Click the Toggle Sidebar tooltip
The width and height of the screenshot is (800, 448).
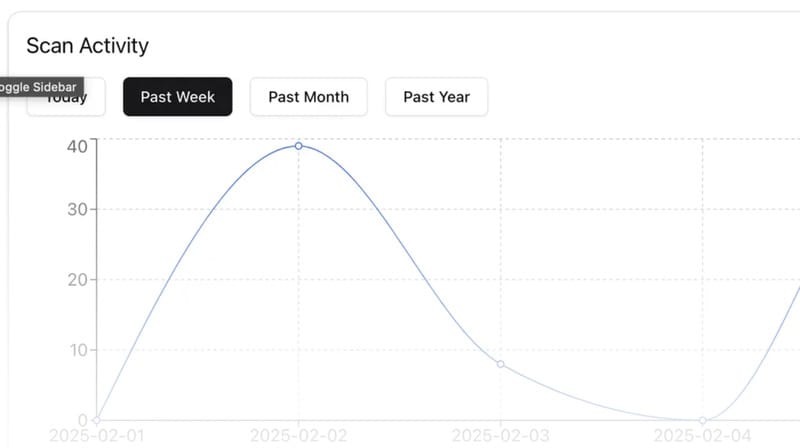(38, 87)
